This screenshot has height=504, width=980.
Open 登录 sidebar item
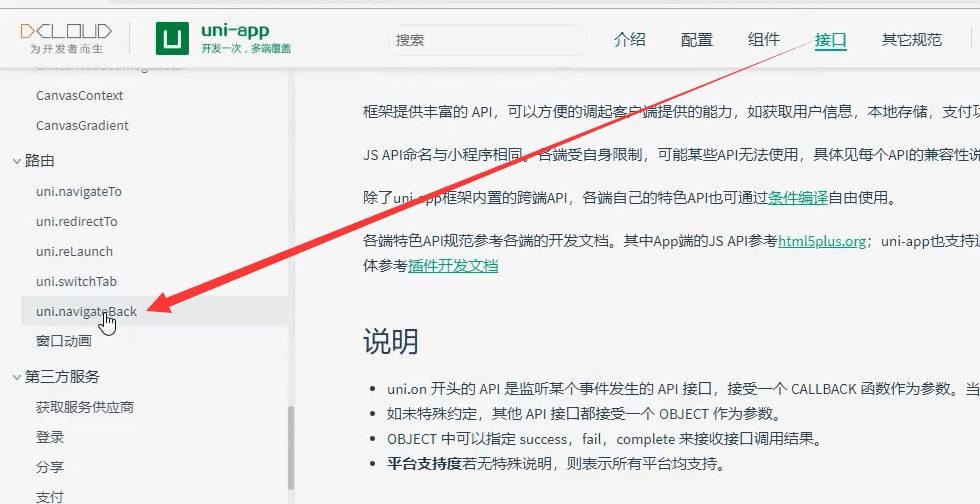[x=50, y=437]
